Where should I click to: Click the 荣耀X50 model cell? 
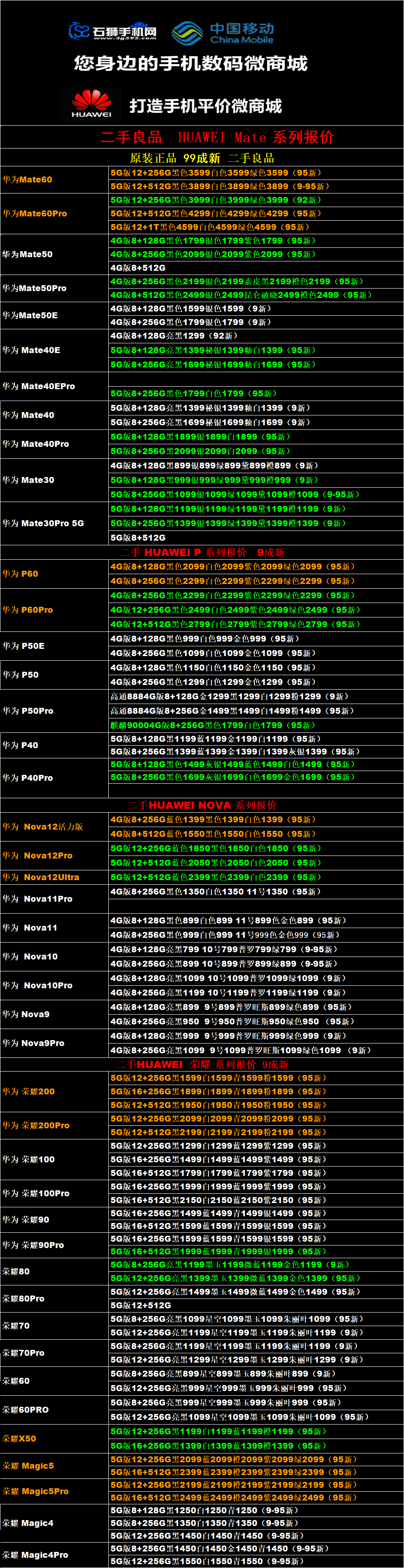pos(54,1438)
